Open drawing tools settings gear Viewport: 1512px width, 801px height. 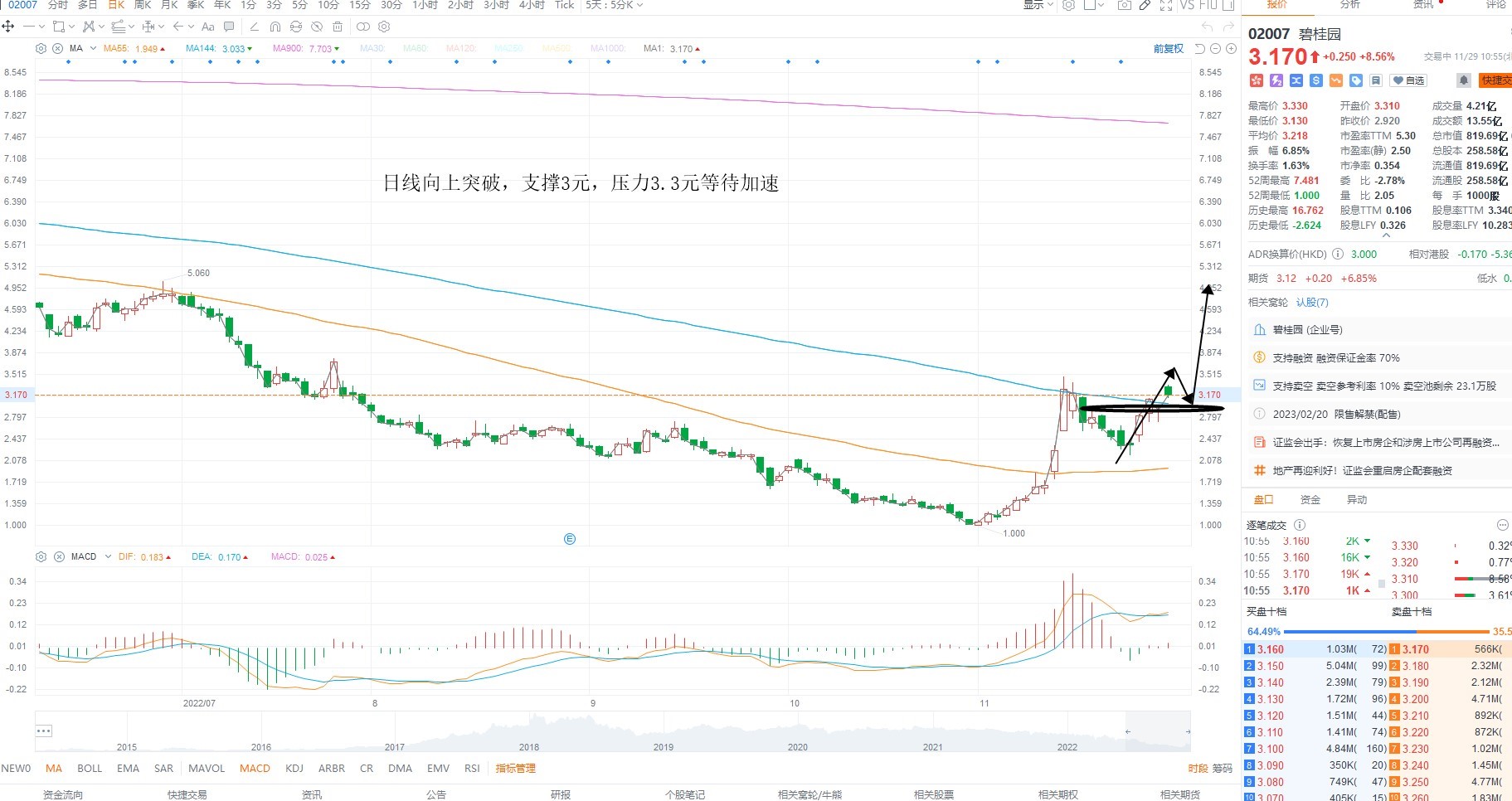[384, 27]
